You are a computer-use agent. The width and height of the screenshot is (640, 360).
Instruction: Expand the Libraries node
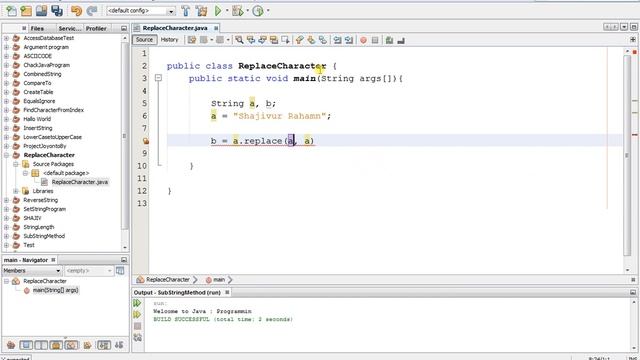16,191
